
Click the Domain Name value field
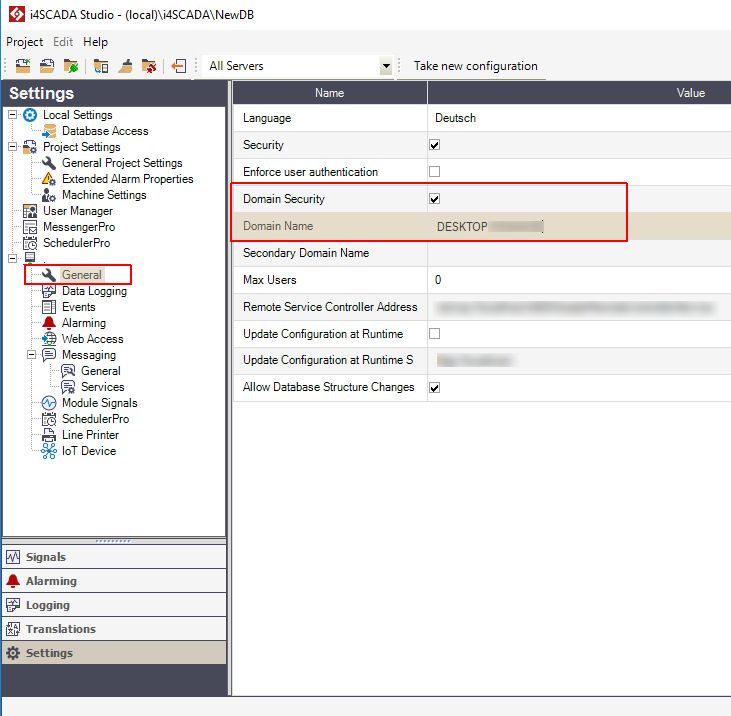pos(579,227)
